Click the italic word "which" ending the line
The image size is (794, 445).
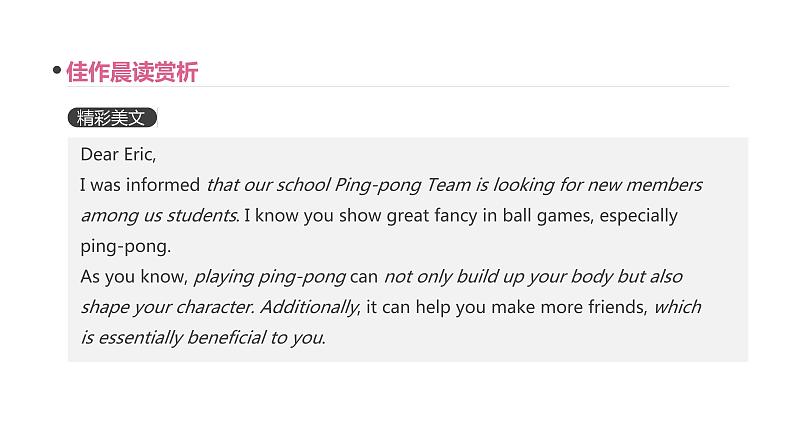677,307
